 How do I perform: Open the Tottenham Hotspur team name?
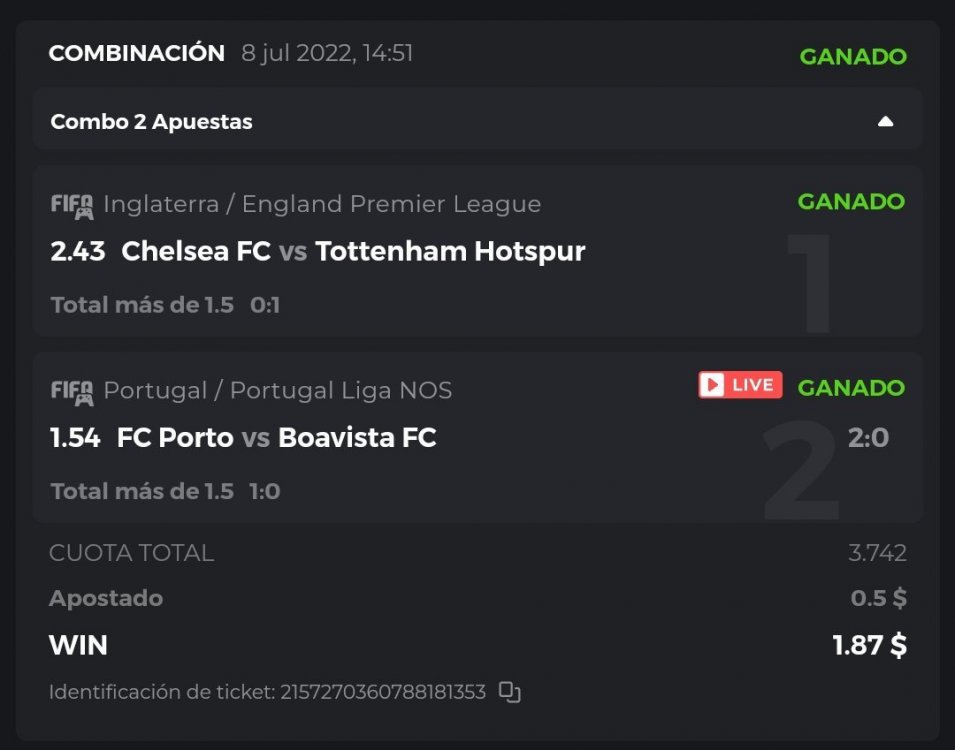click(450, 252)
